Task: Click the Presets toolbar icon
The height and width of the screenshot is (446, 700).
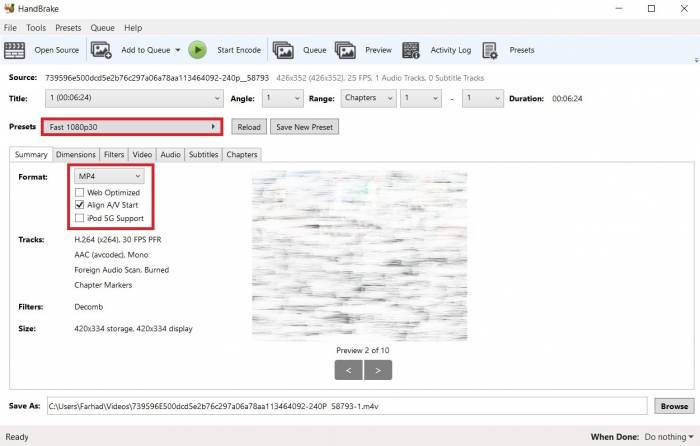Action: (490, 49)
